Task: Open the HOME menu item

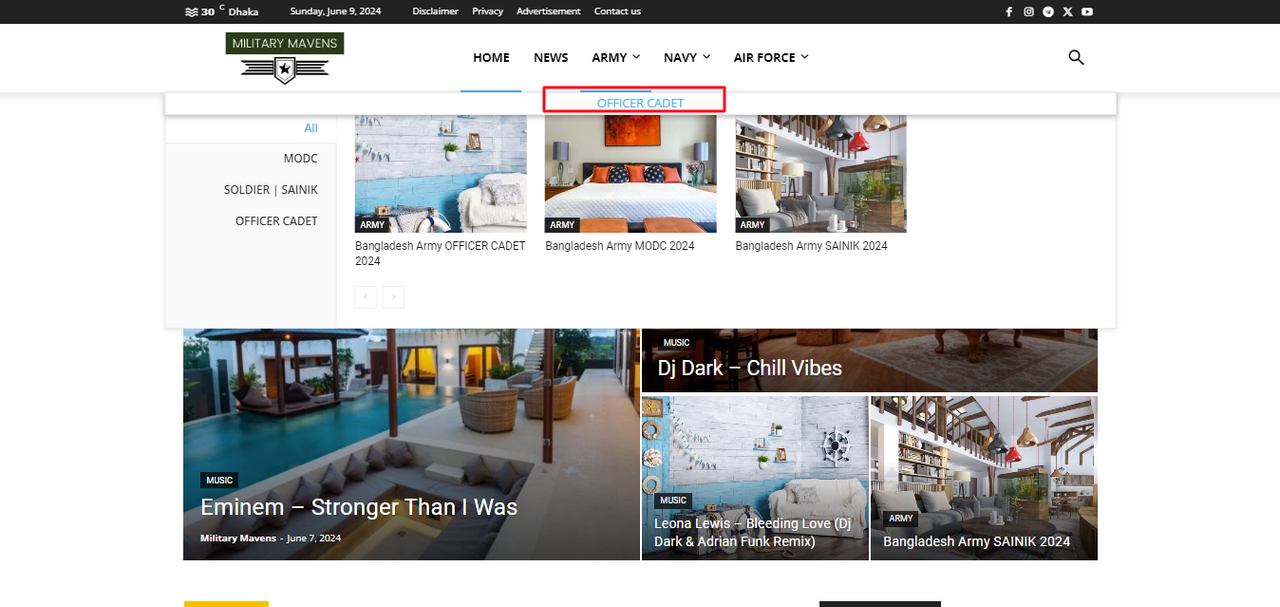Action: (491, 58)
